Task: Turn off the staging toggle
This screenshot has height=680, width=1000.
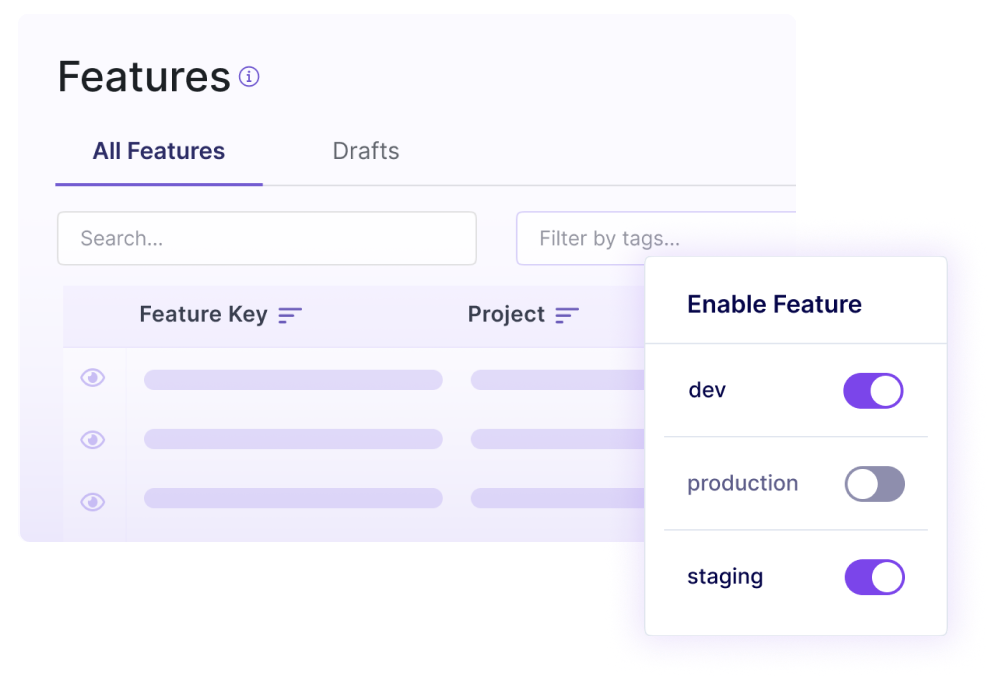Action: pos(873,577)
